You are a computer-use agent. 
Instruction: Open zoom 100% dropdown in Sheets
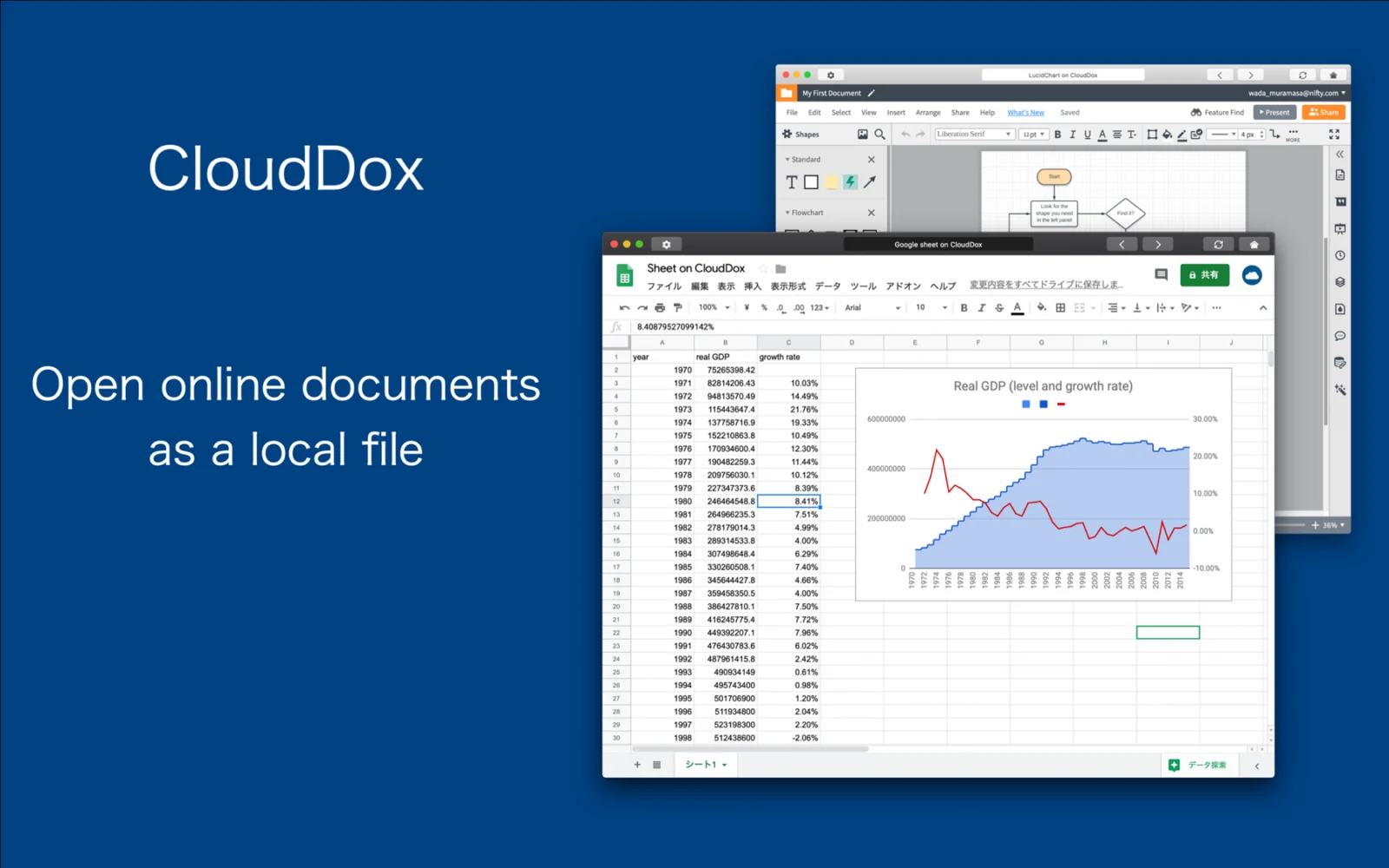[x=714, y=307]
